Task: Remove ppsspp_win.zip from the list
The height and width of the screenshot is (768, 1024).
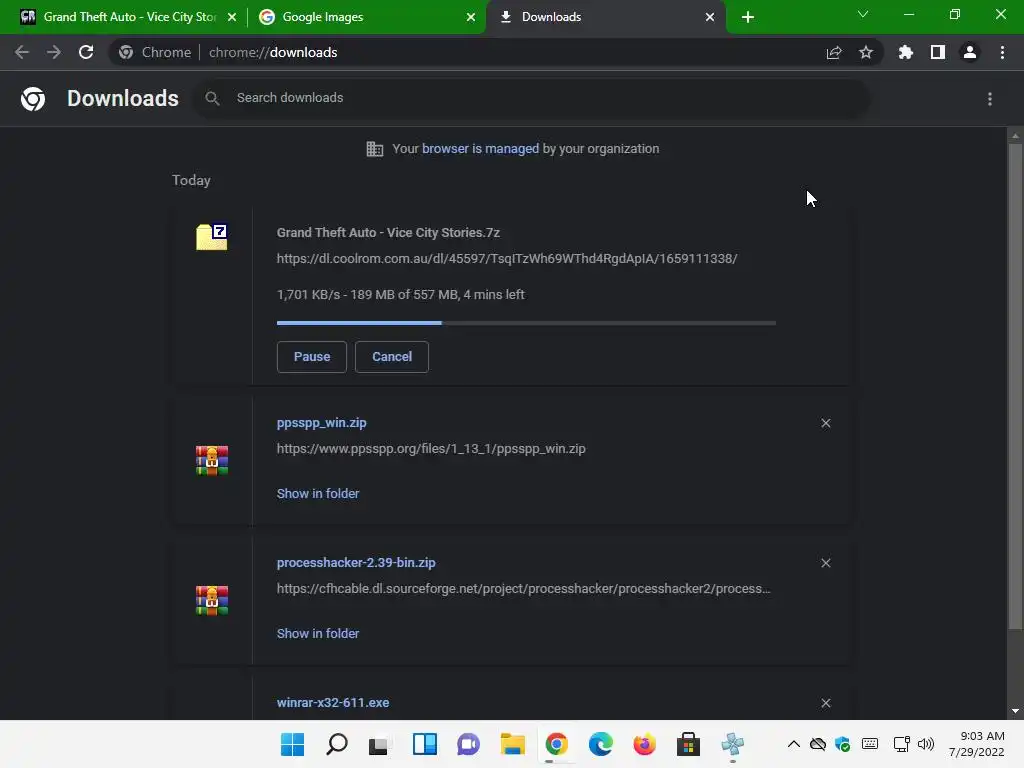Action: [826, 423]
